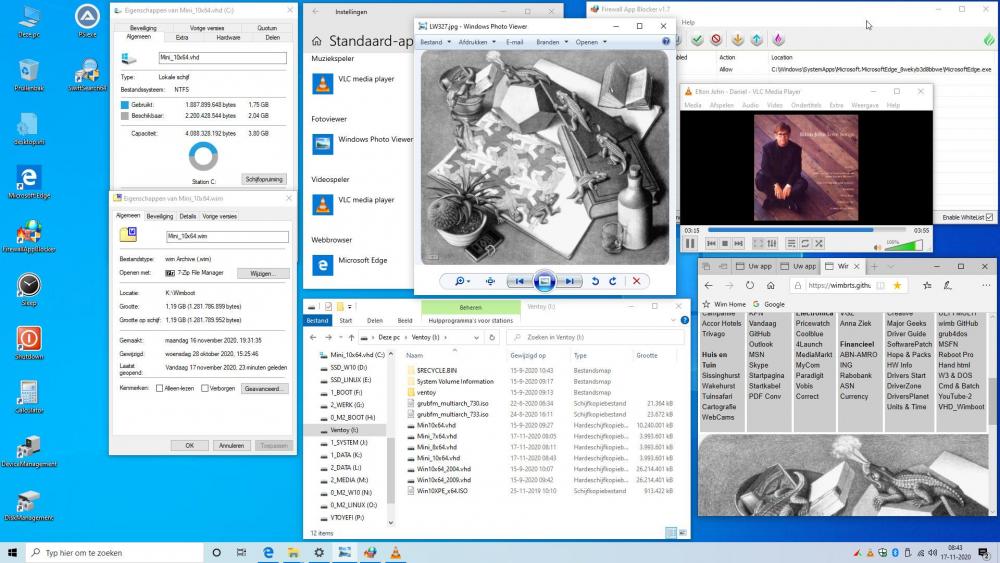The height and width of the screenshot is (563, 1000).
Task: Expand the Branden dropdown menu
Action: coord(551,42)
